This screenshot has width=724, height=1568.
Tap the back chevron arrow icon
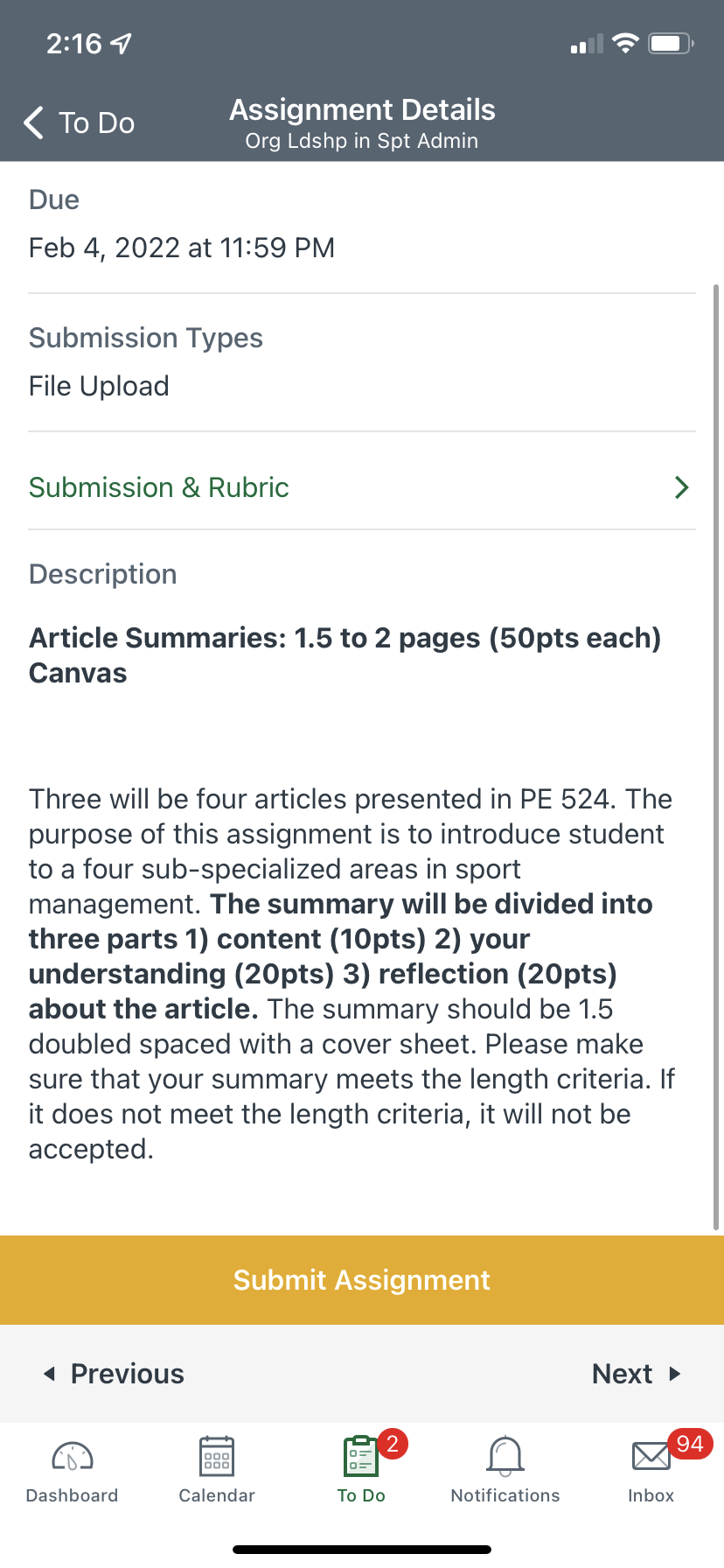33,122
